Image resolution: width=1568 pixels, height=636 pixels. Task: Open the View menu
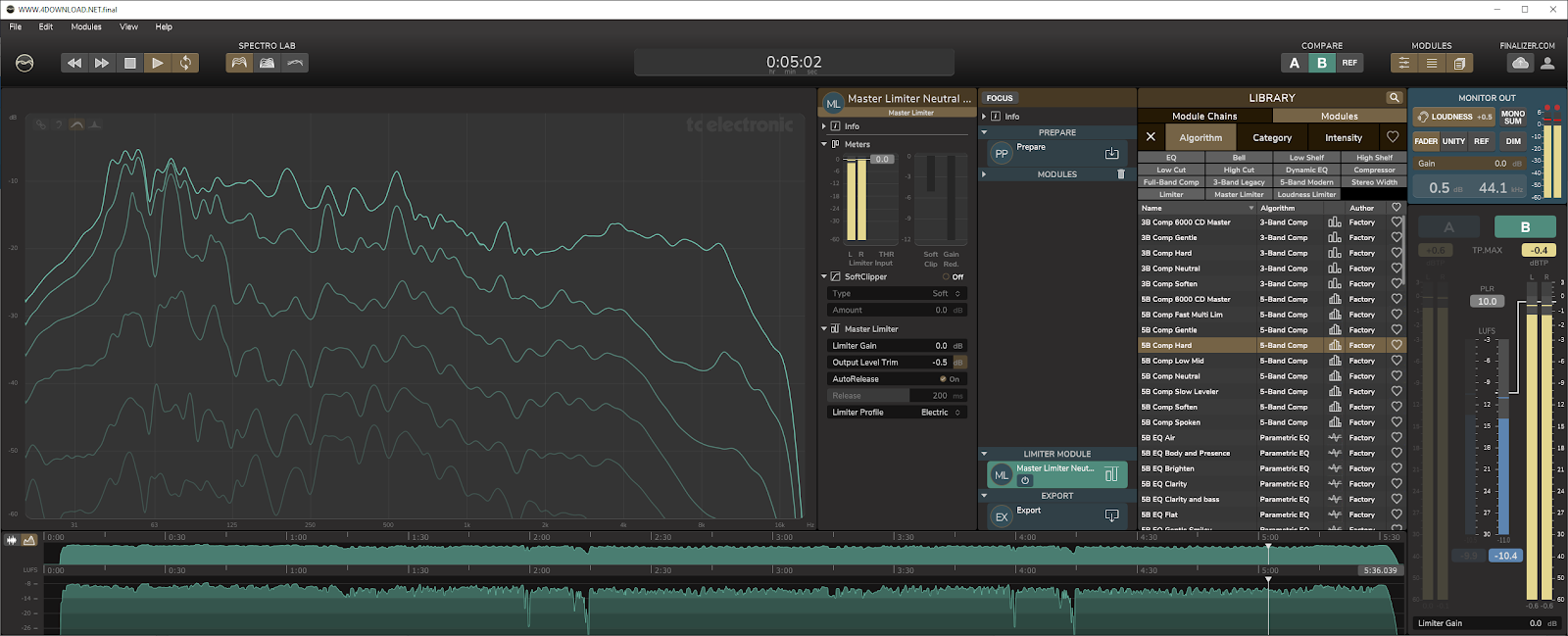point(129,26)
